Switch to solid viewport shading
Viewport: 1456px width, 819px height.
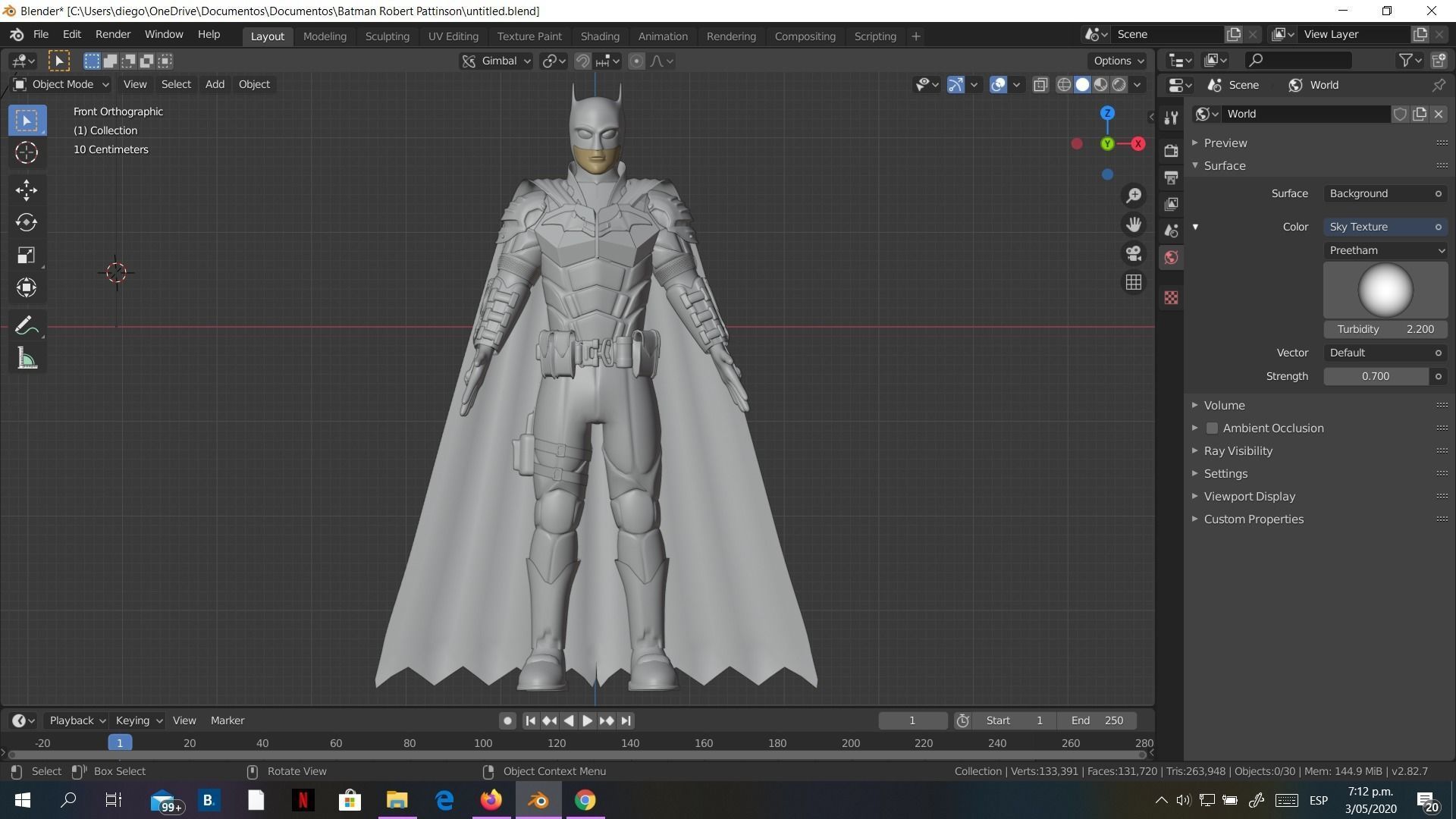point(1082,85)
